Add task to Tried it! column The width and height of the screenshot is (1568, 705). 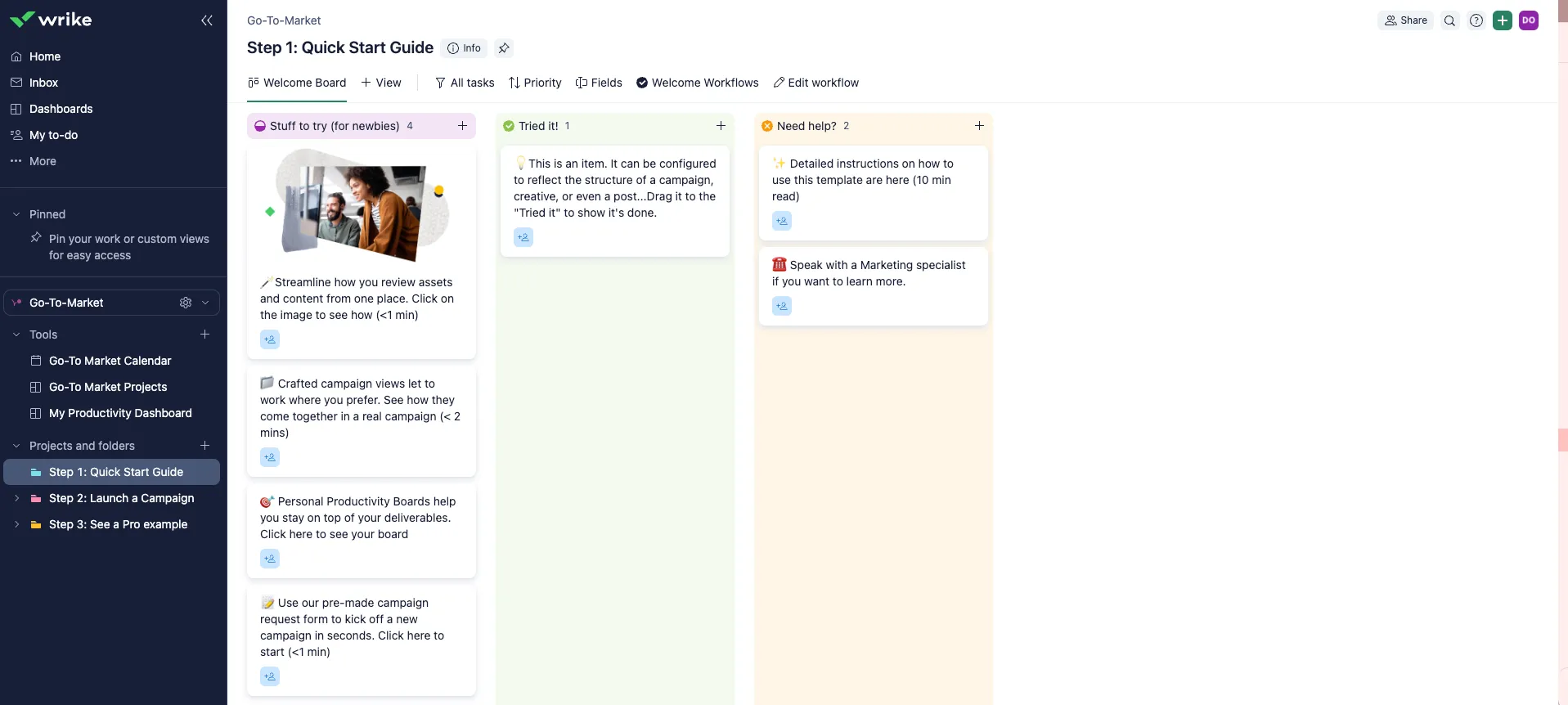(x=721, y=126)
